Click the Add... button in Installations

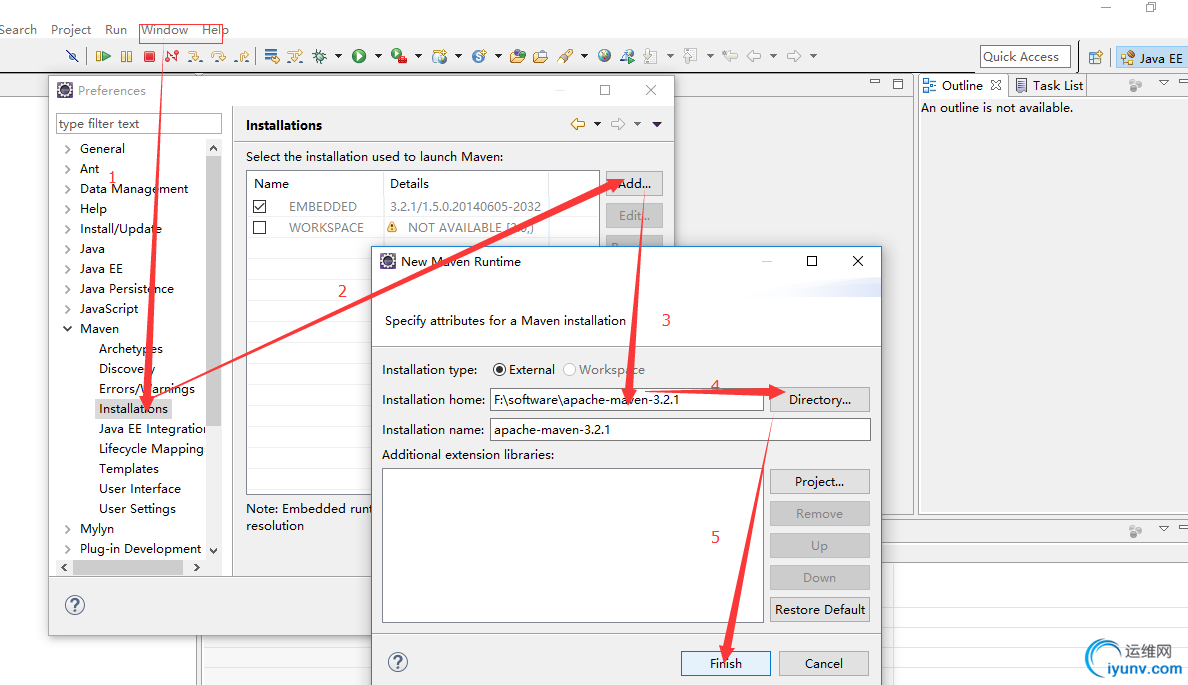tap(634, 183)
